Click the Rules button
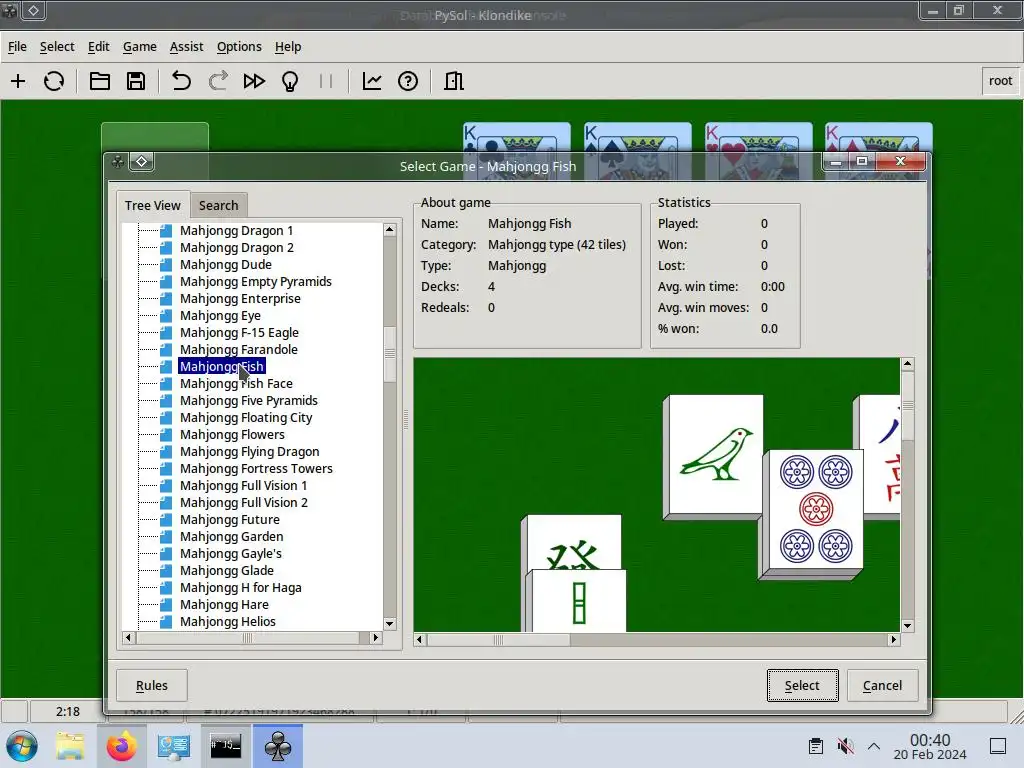The width and height of the screenshot is (1024, 768). (x=152, y=685)
